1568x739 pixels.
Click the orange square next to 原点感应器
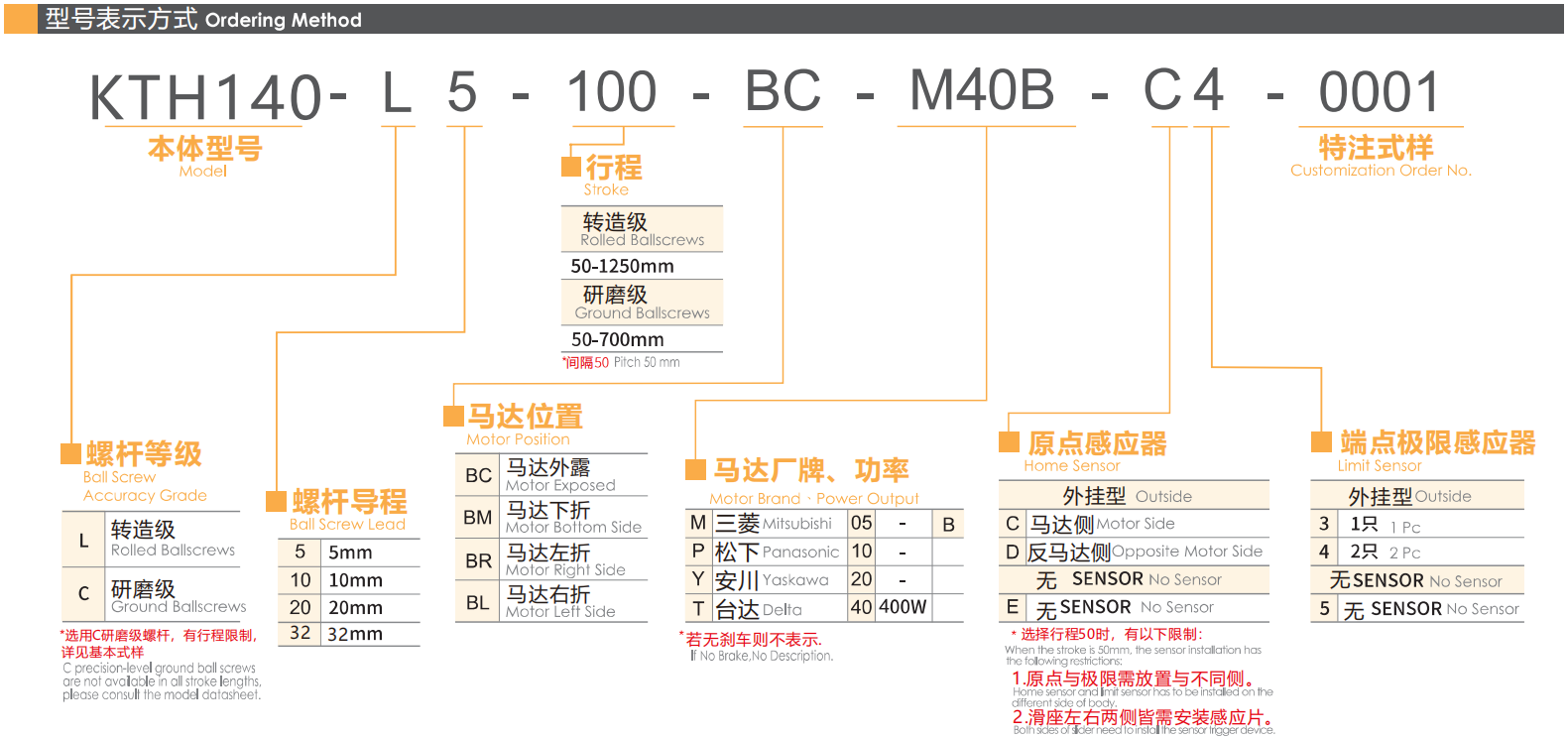[1009, 442]
